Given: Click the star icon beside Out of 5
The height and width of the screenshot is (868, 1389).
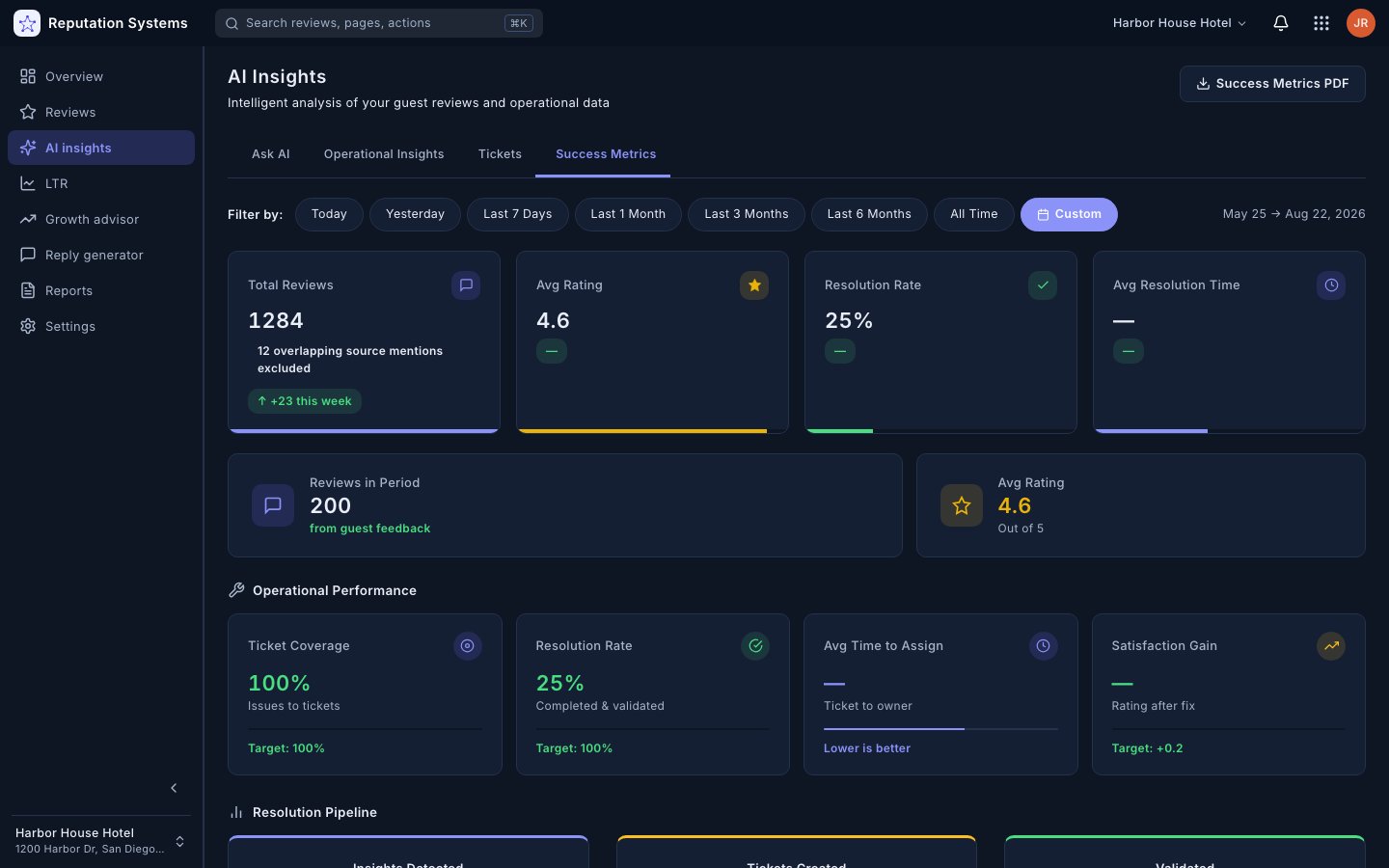Looking at the screenshot, I should (962, 505).
